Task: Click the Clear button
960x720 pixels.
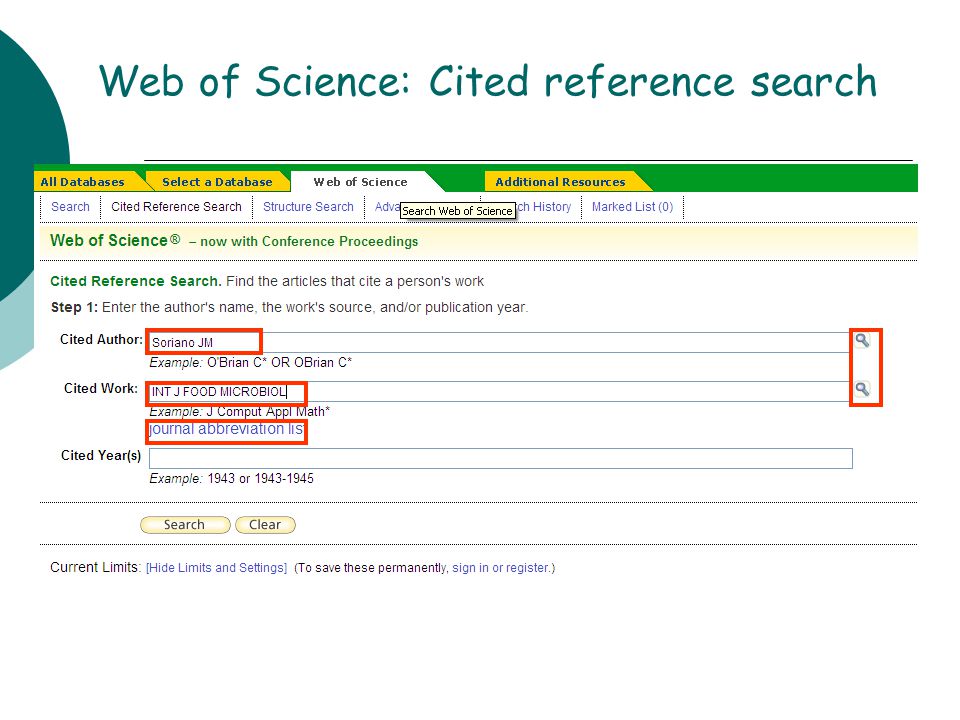Action: tap(265, 525)
